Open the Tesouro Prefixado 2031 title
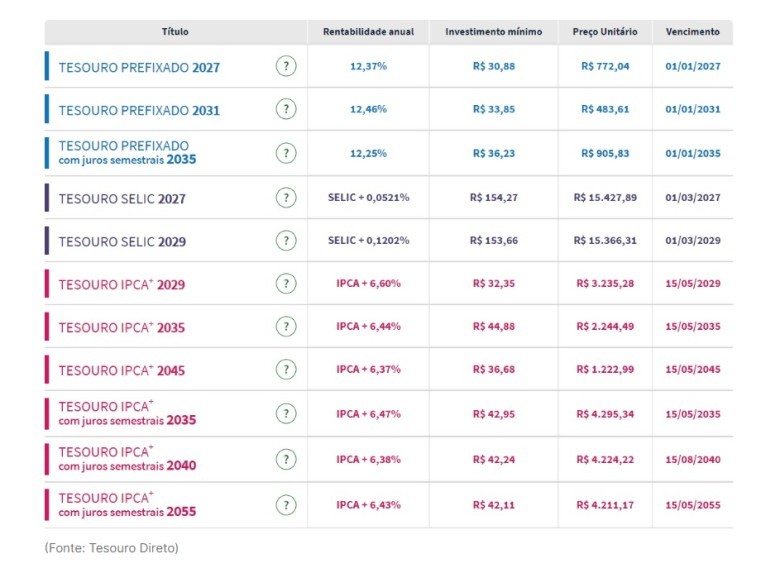The width and height of the screenshot is (780, 573). [x=139, y=110]
